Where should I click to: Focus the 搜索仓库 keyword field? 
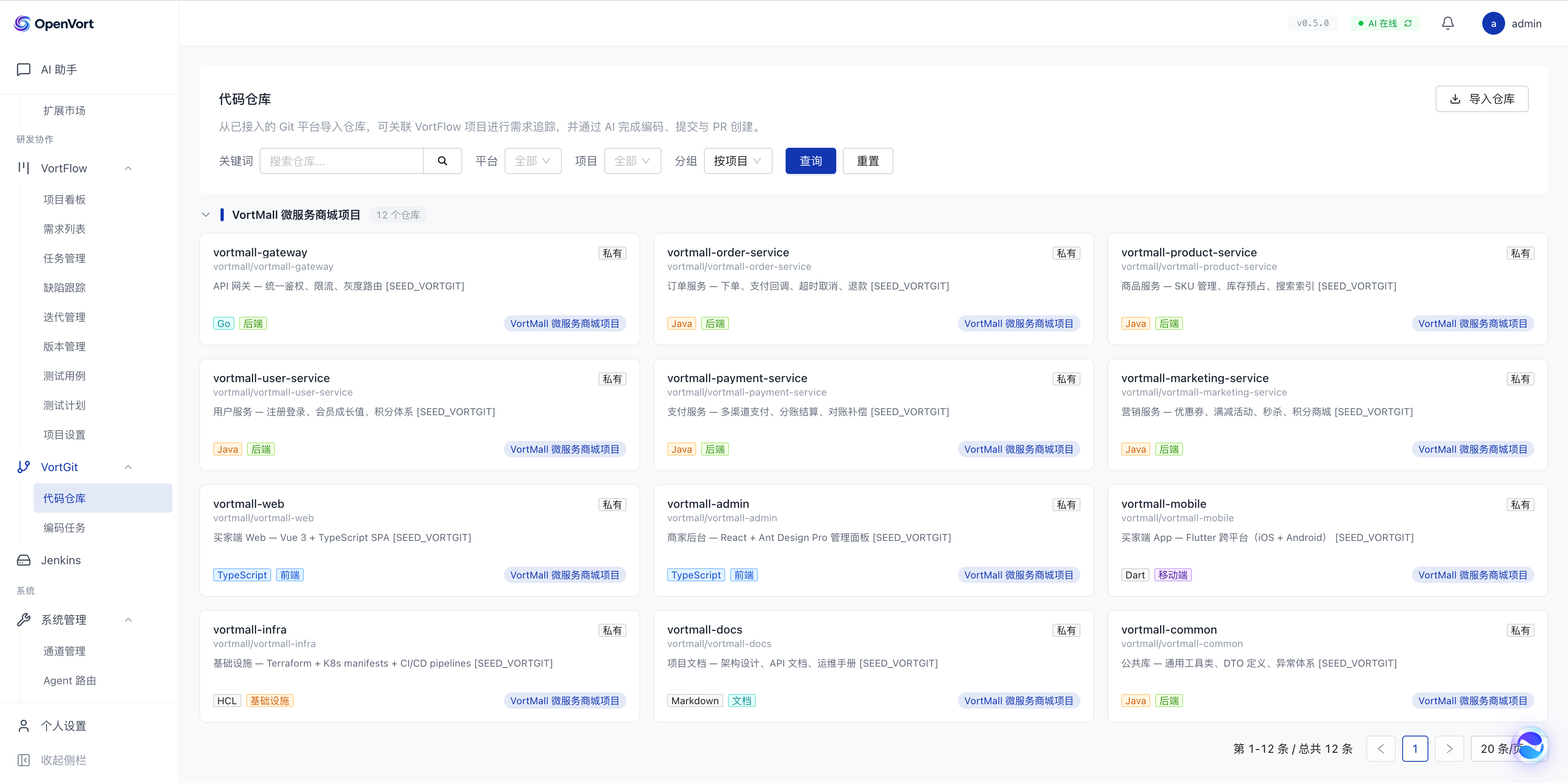tap(341, 160)
